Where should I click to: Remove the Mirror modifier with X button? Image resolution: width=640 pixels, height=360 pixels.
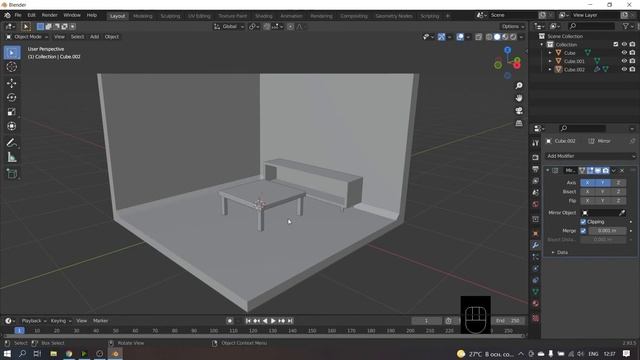pyautogui.click(x=622, y=170)
